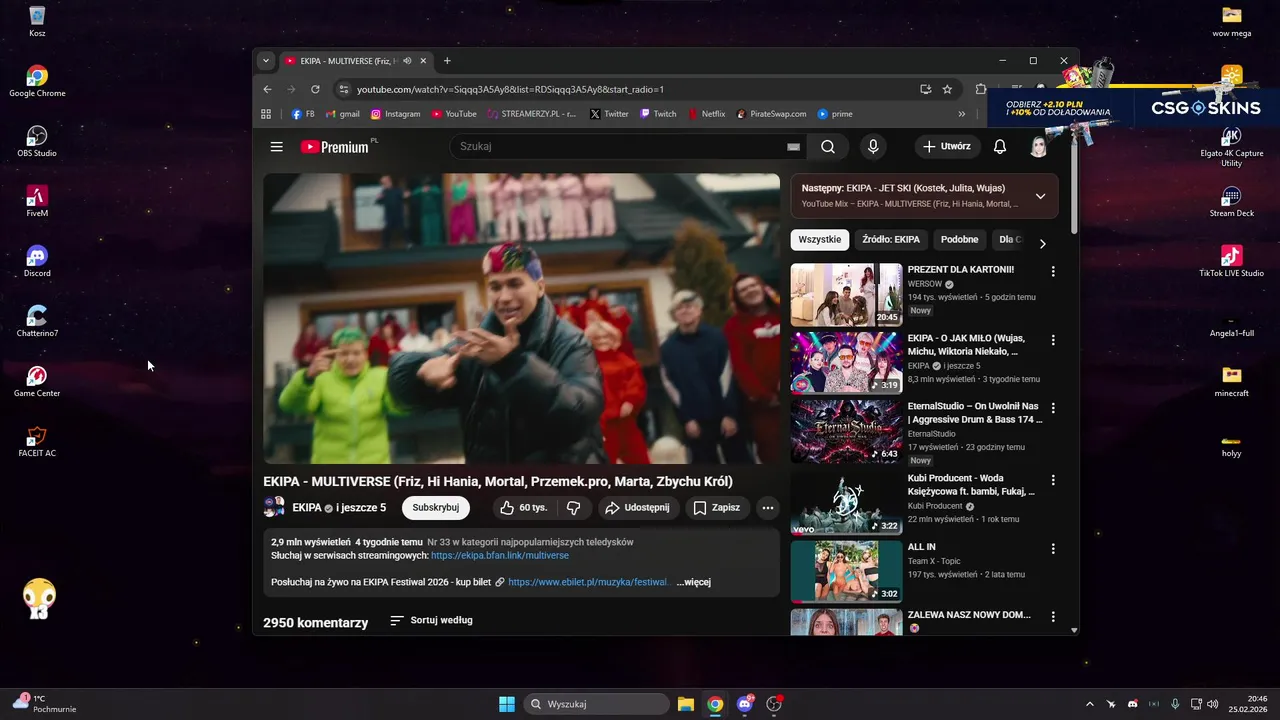Activate voice search microphone on YouTube
The width and height of the screenshot is (1280, 720).
coord(873,147)
